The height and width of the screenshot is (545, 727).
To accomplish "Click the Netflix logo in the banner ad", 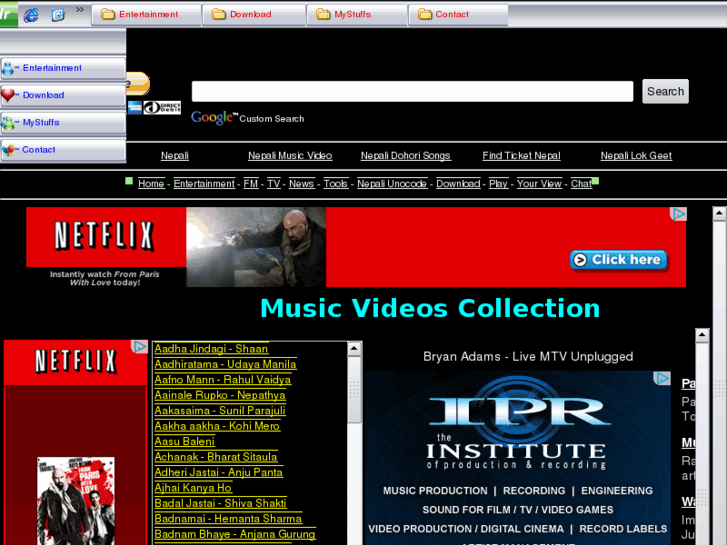I will tap(104, 236).
